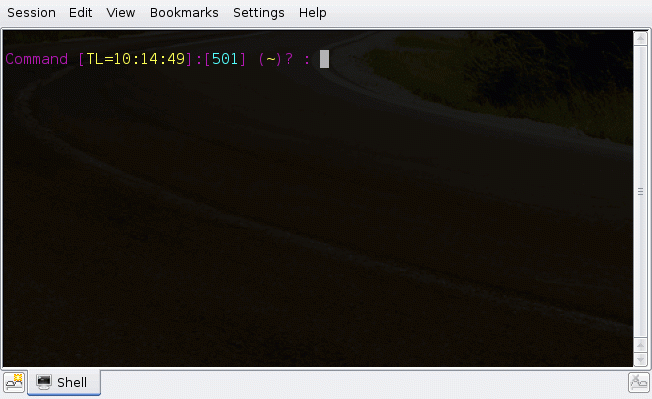Viewport: 652px width, 399px height.
Task: Expand the Help menu
Action: pos(313,13)
